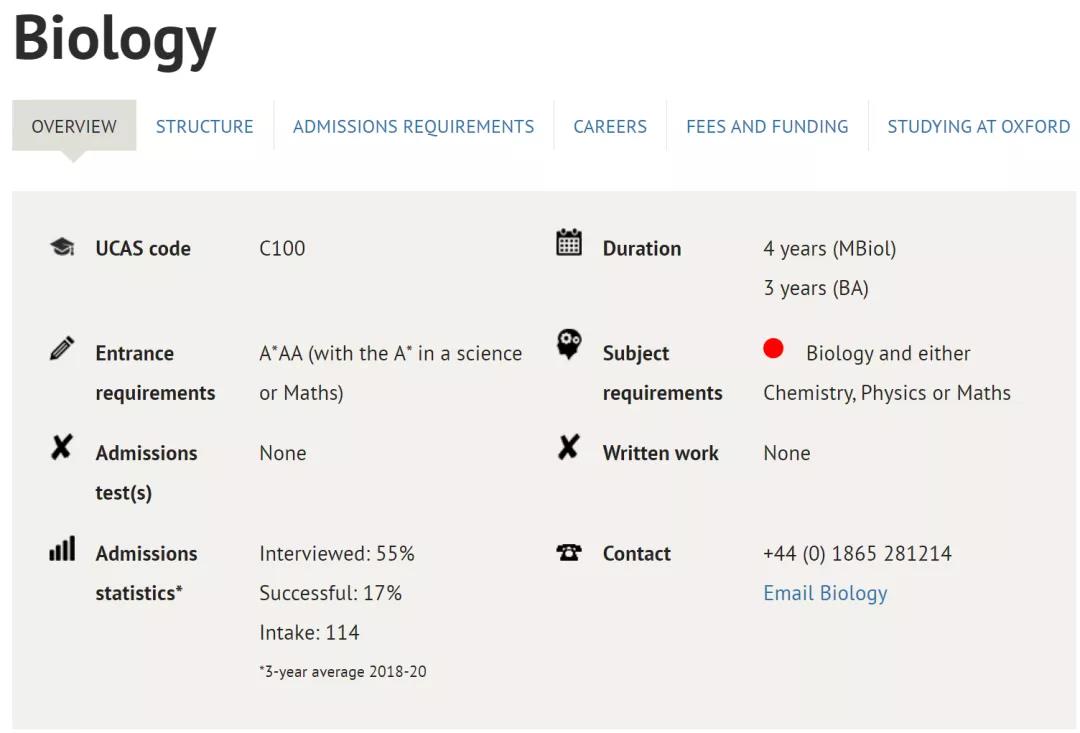Open the Email Biology link
Viewport: 1080px width, 733px height.
click(825, 593)
